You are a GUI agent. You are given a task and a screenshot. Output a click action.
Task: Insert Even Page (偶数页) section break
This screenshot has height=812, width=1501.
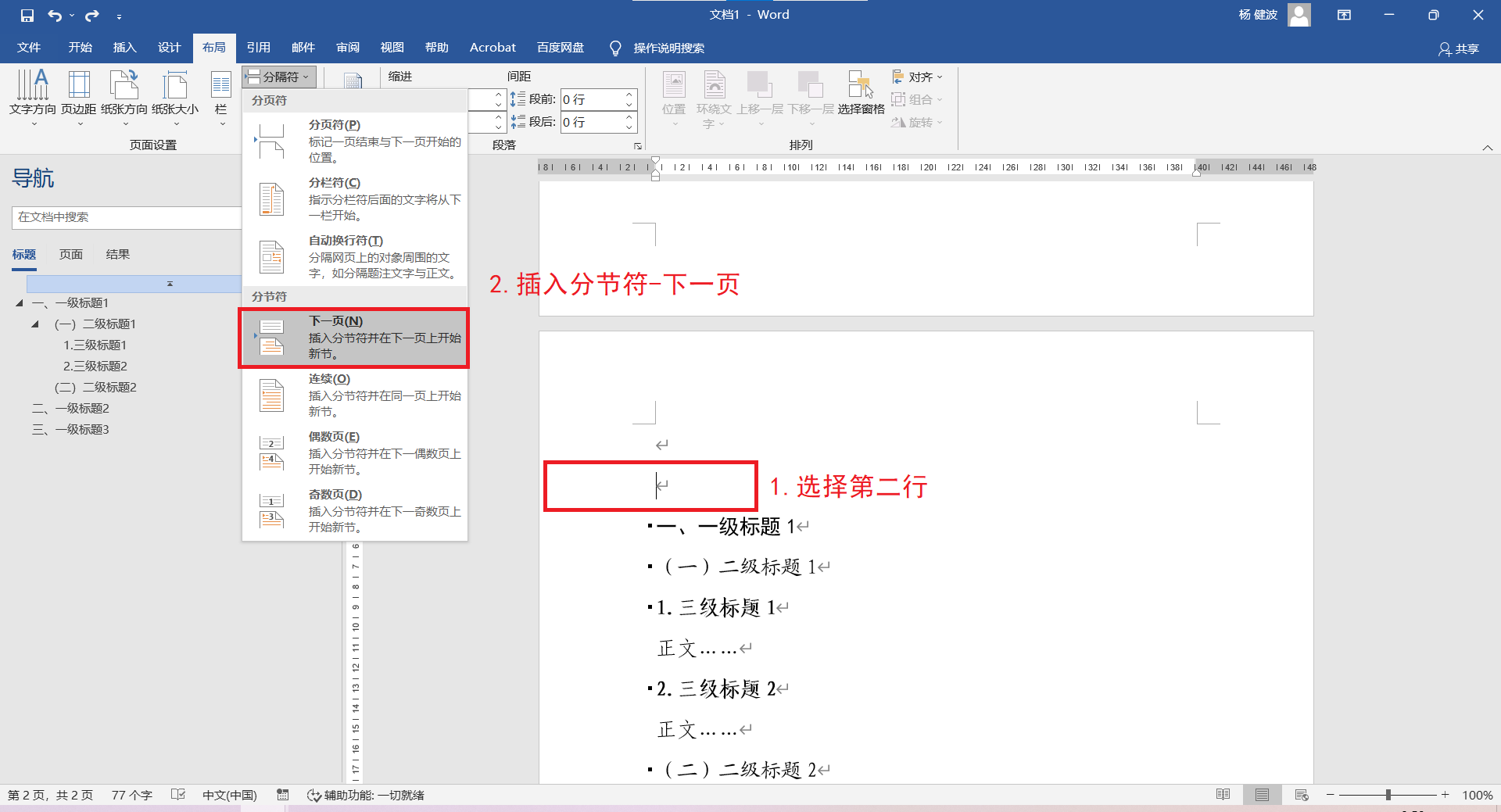[355, 453]
